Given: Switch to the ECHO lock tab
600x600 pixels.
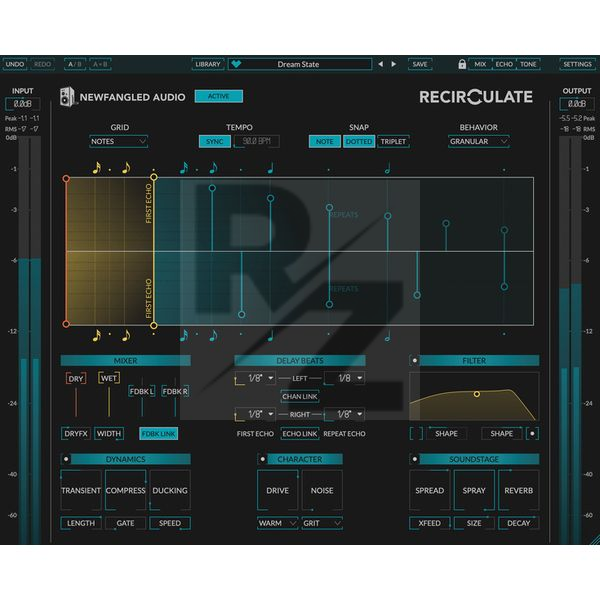Looking at the screenshot, I should (504, 64).
